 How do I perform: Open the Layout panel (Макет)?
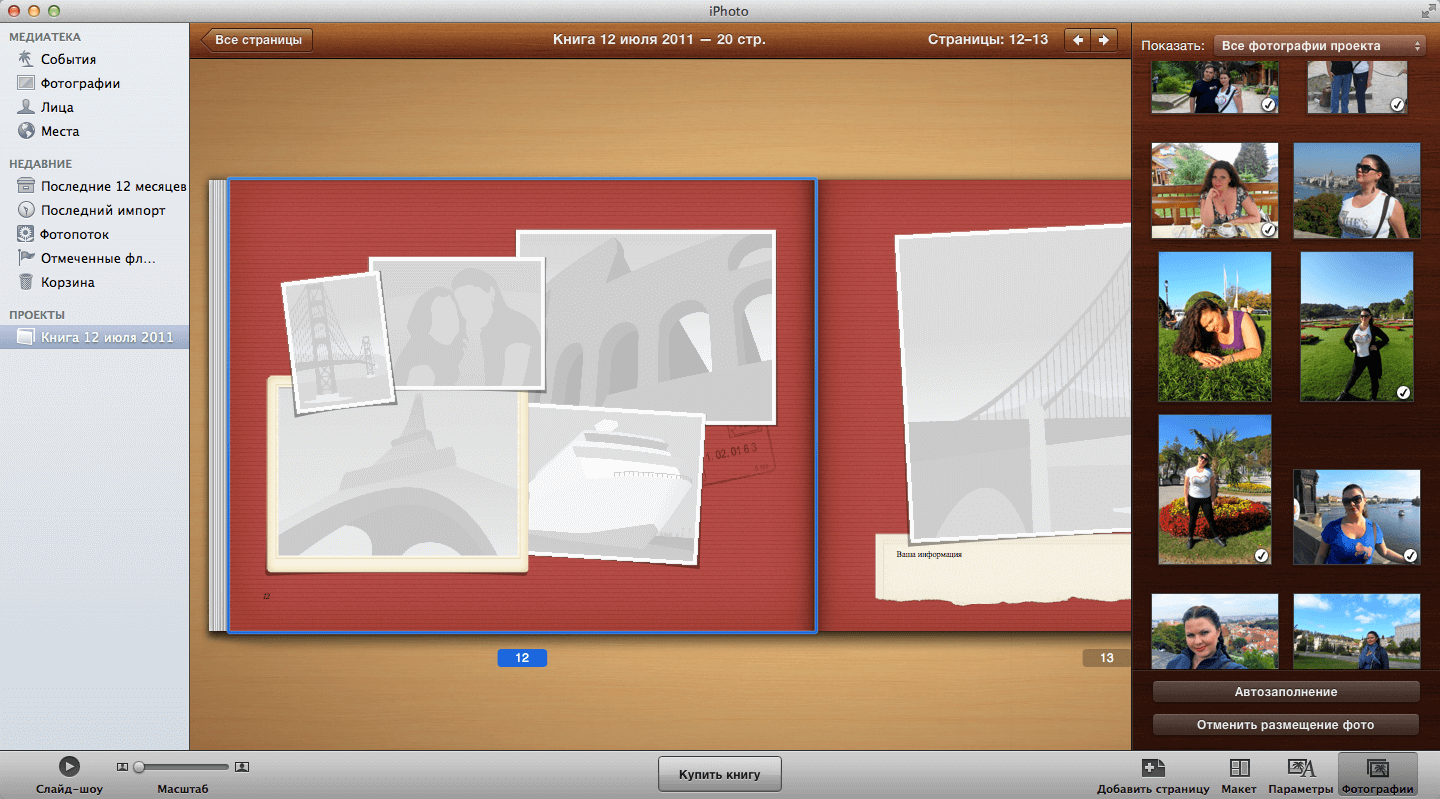[x=1239, y=768]
